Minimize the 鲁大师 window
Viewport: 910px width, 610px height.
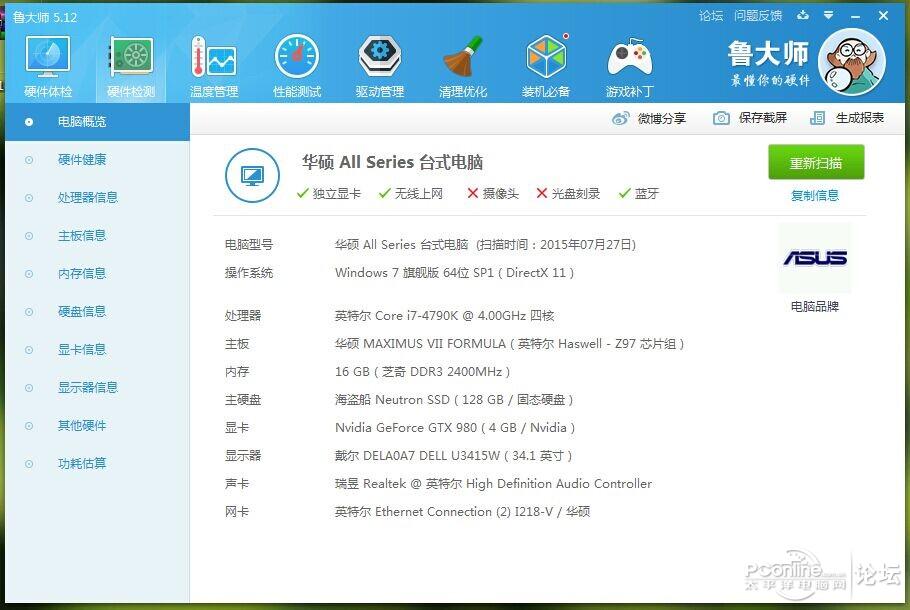[x=855, y=16]
